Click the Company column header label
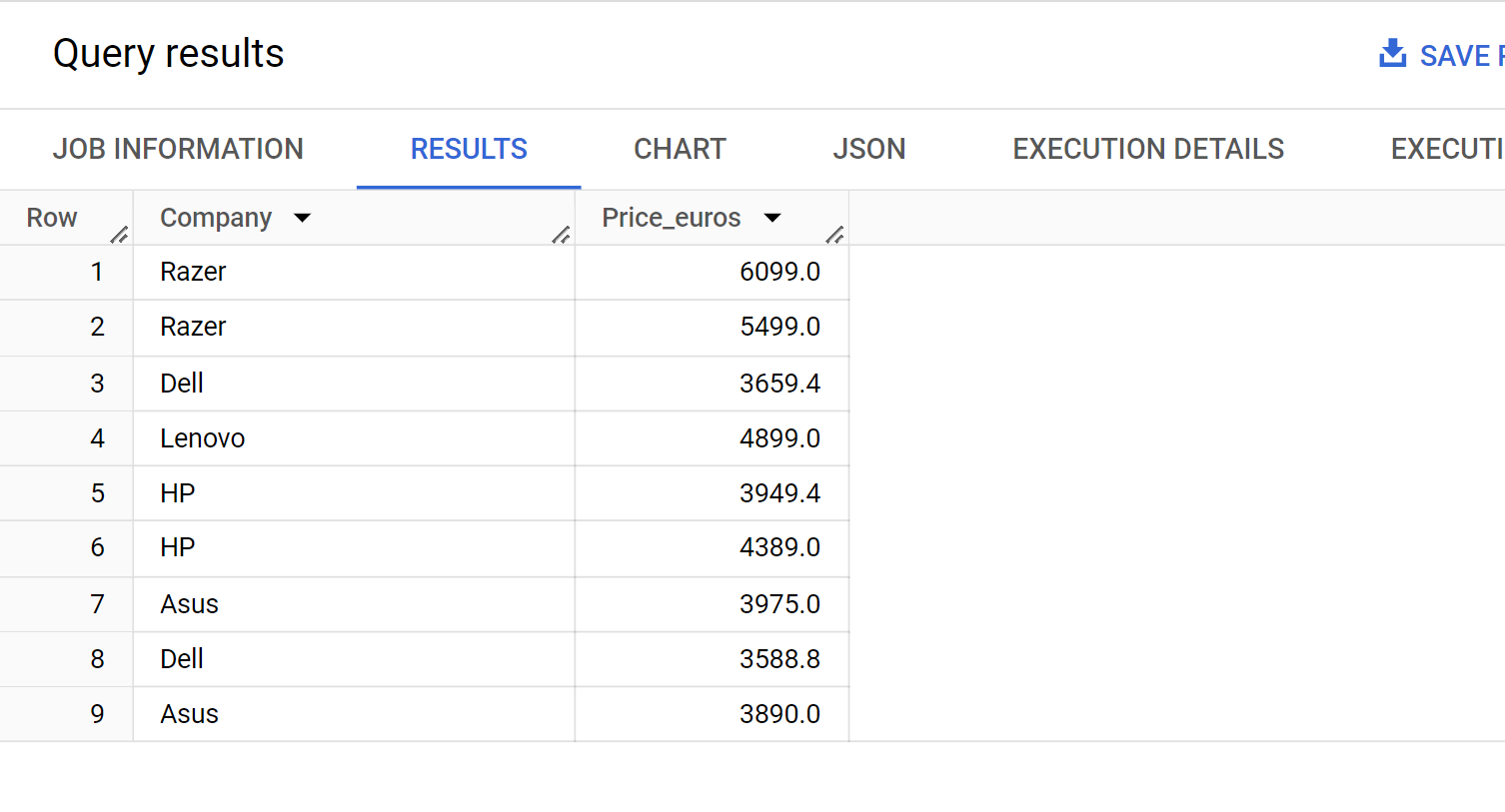The height and width of the screenshot is (812, 1505). coord(216,218)
